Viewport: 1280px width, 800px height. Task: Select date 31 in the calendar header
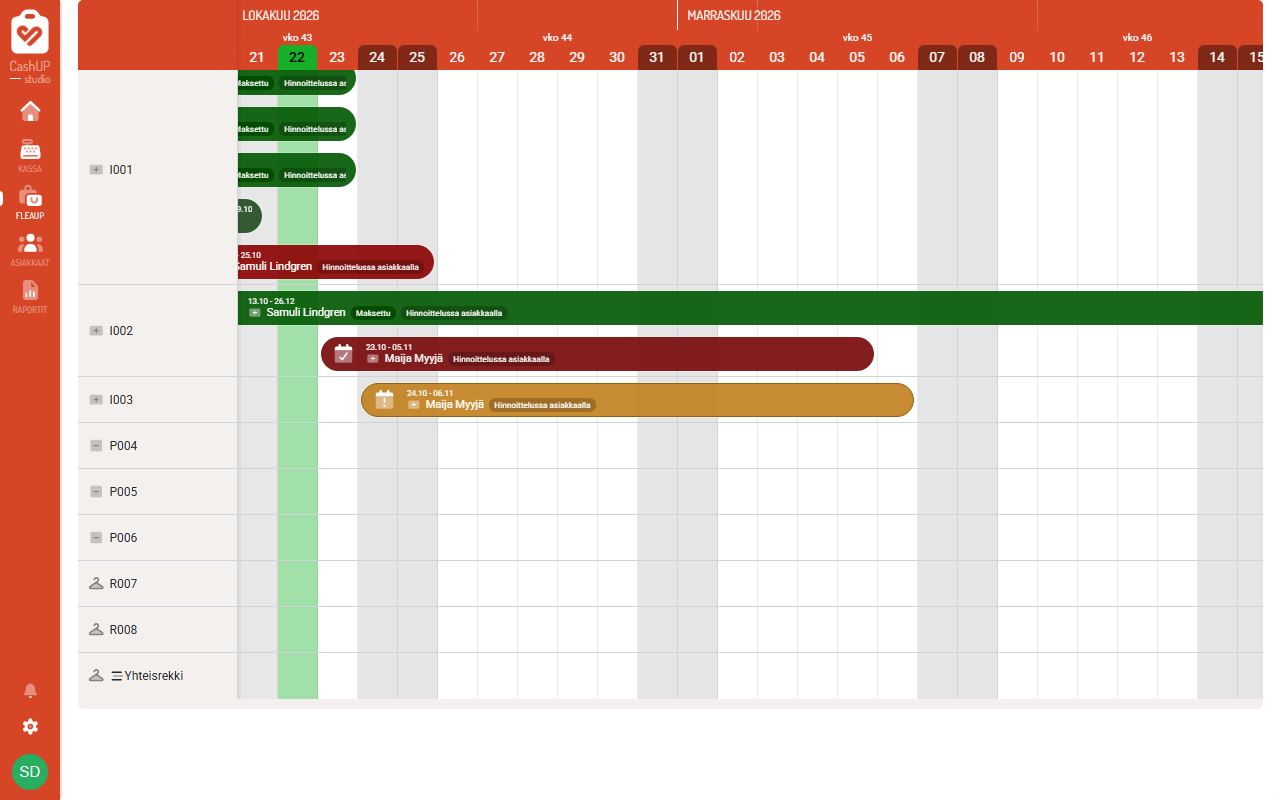(x=657, y=57)
